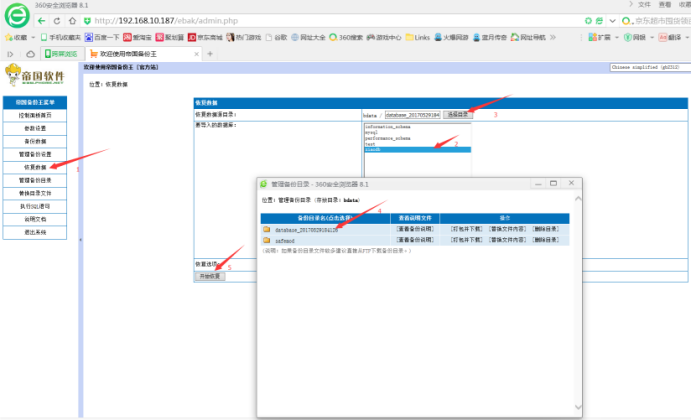Image resolution: width=692 pixels, height=420 pixels.
Task: Expand the address bar history dropdown arrow
Action: [x=612, y=21]
